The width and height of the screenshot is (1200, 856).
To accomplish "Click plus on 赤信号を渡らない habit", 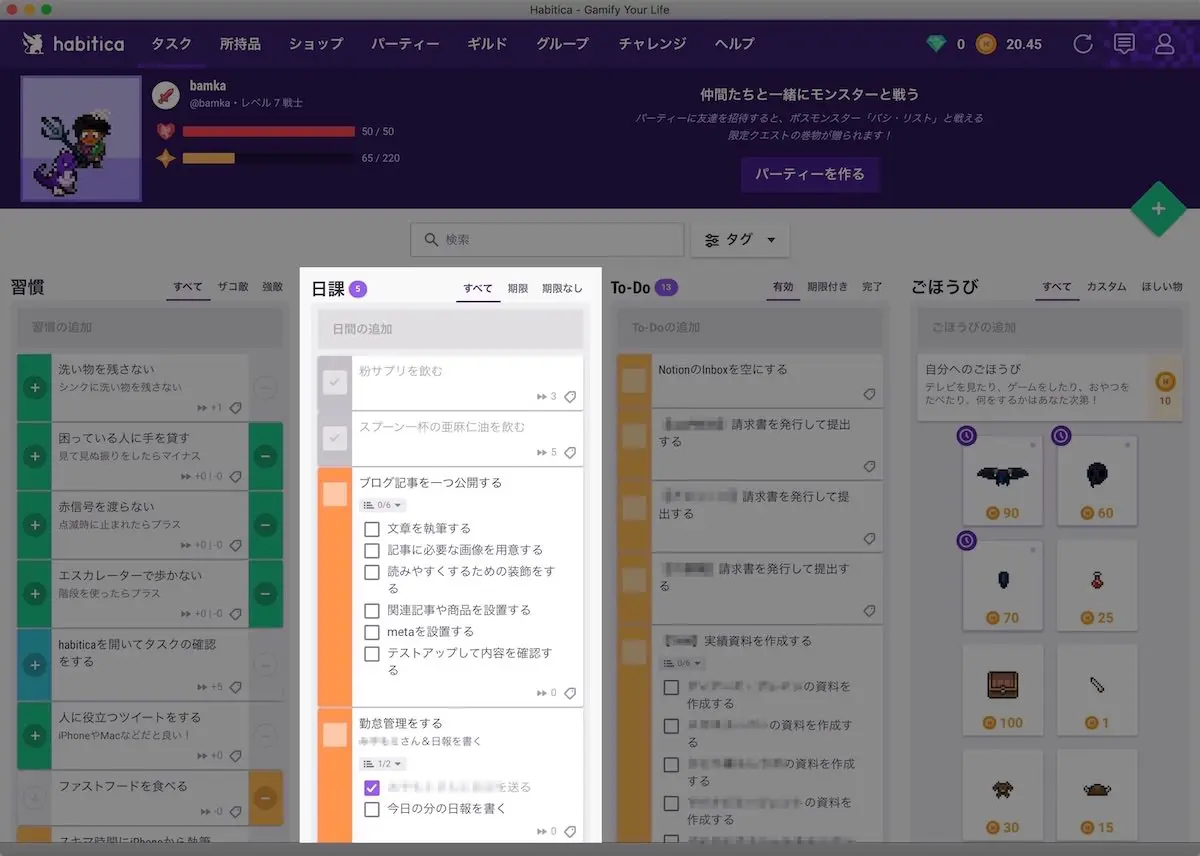I will [x=35, y=524].
